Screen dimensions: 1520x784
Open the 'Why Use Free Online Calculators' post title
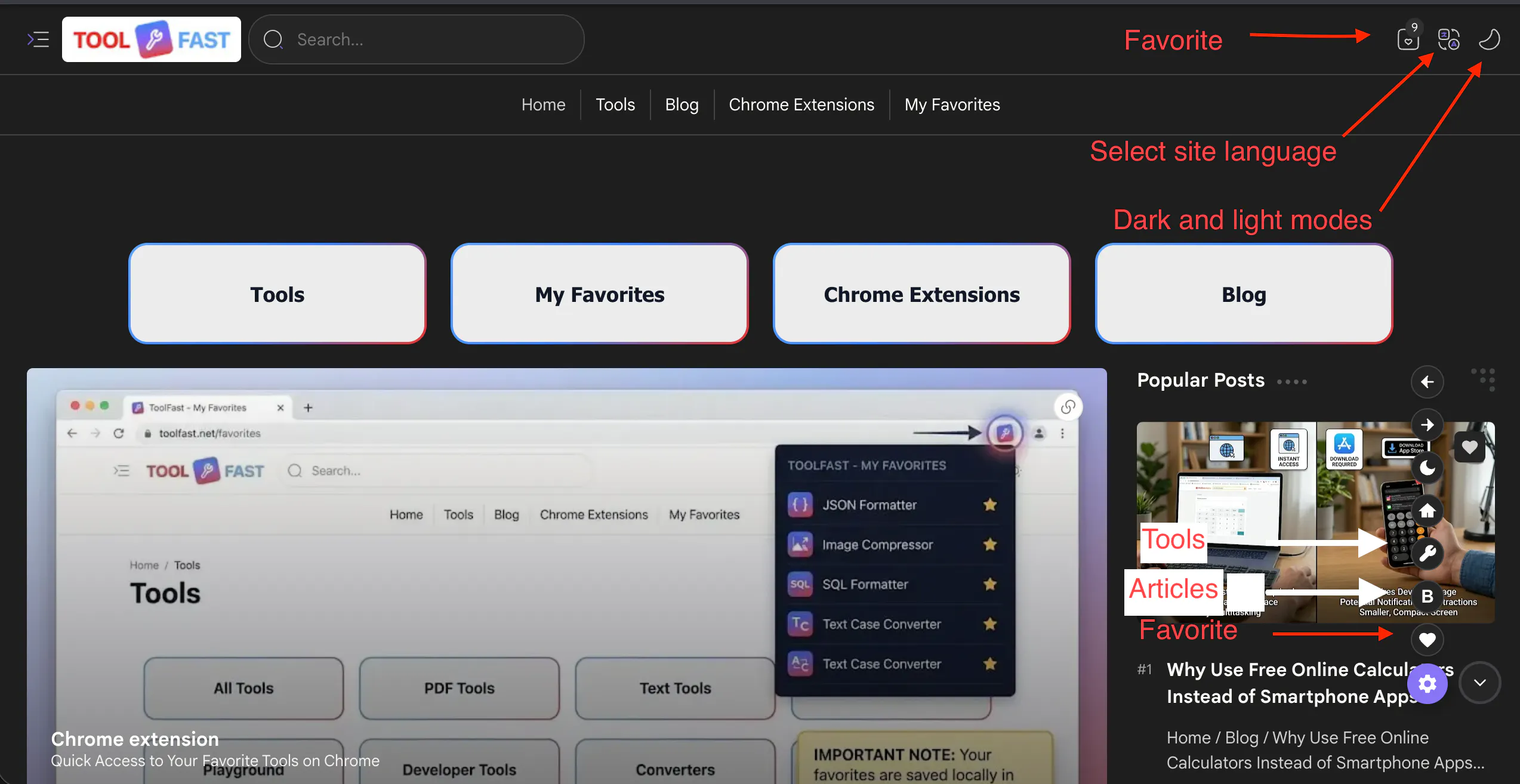pyautogui.click(x=1310, y=683)
